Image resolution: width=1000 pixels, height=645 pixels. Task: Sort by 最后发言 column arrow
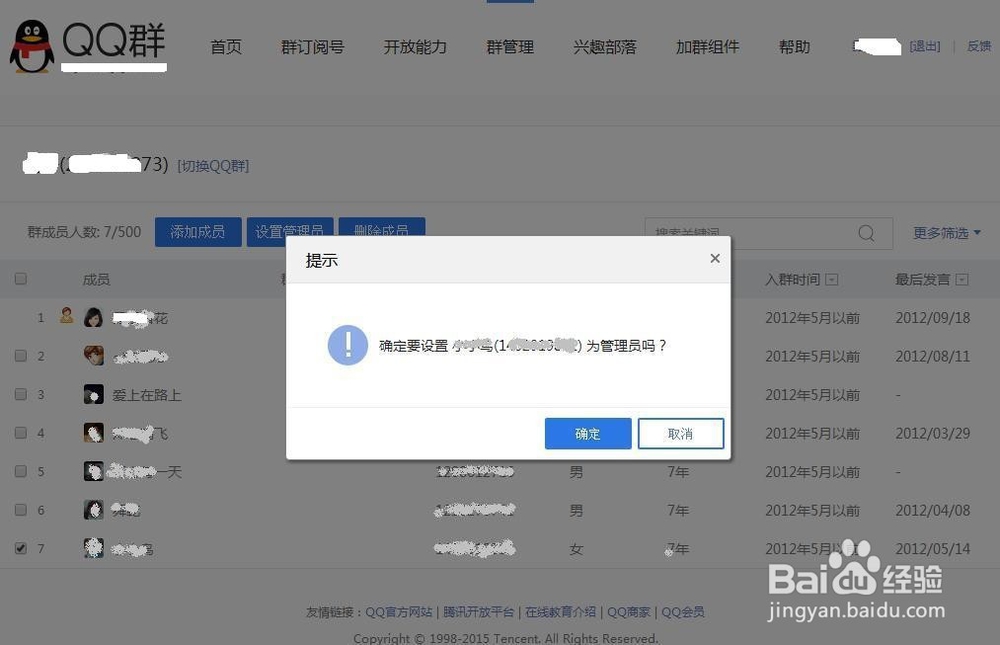pos(962,279)
